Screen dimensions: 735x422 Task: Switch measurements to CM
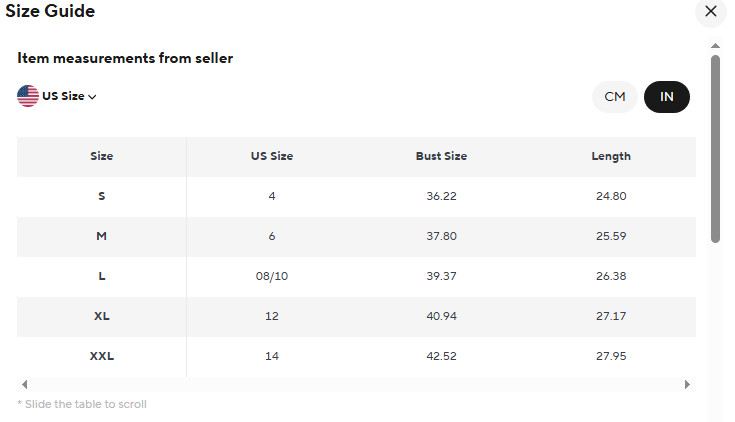click(x=614, y=96)
